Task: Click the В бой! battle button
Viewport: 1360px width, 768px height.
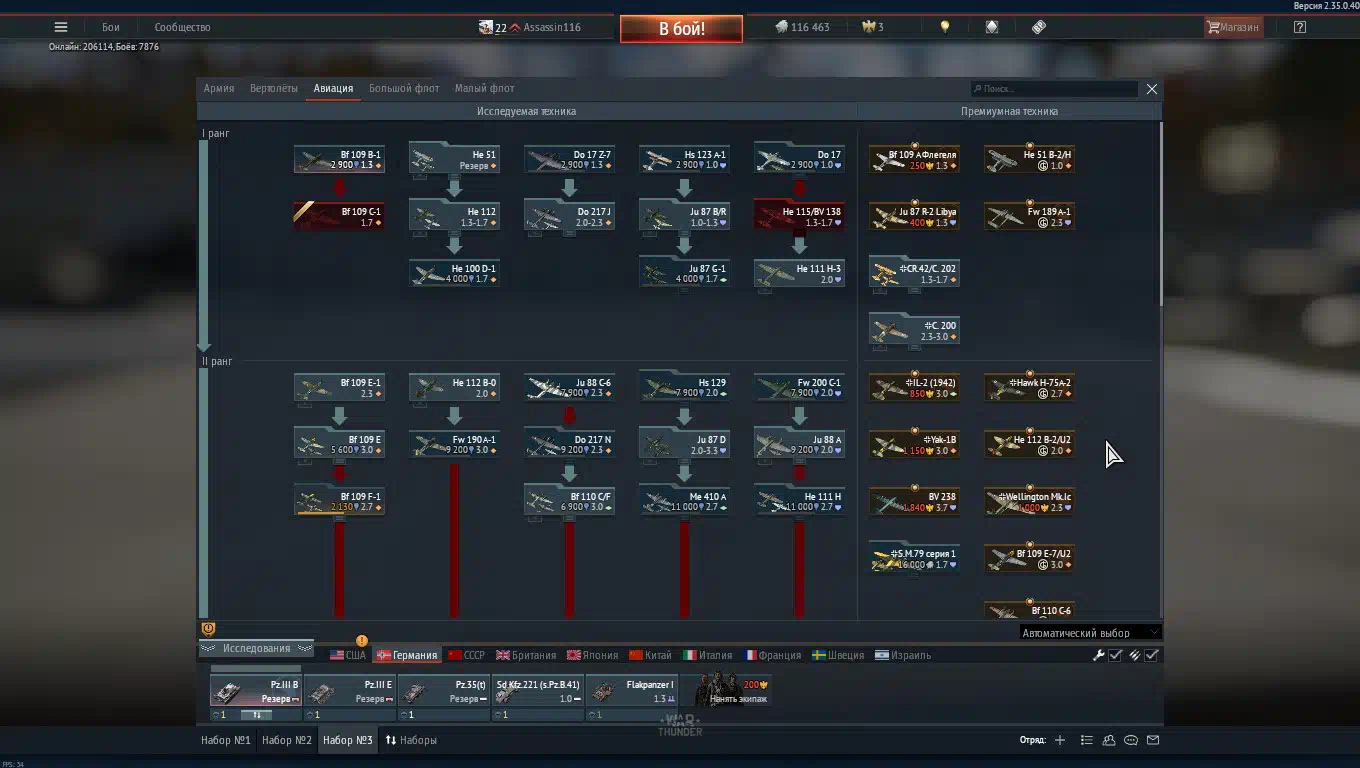Action: [681, 29]
